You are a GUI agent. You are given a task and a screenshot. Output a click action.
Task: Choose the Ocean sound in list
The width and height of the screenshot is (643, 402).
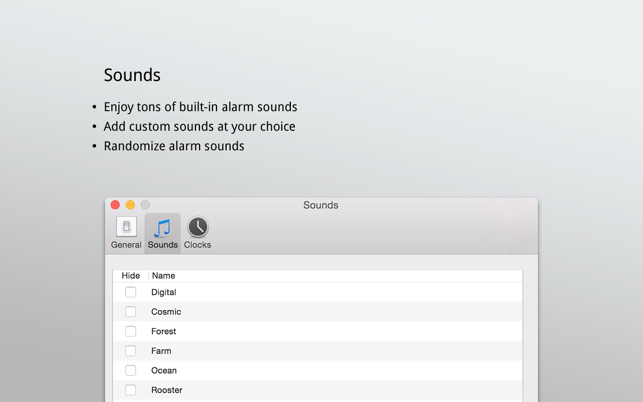317,370
